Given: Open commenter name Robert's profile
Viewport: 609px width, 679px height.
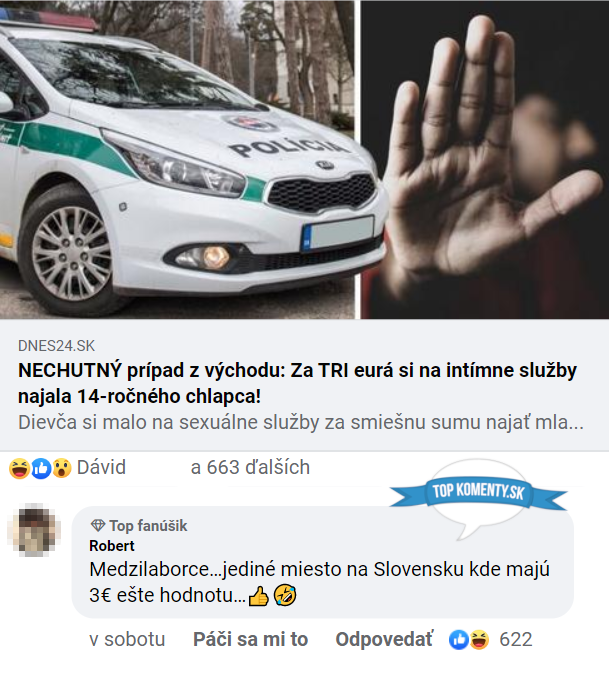Looking at the screenshot, I should click(x=112, y=546).
